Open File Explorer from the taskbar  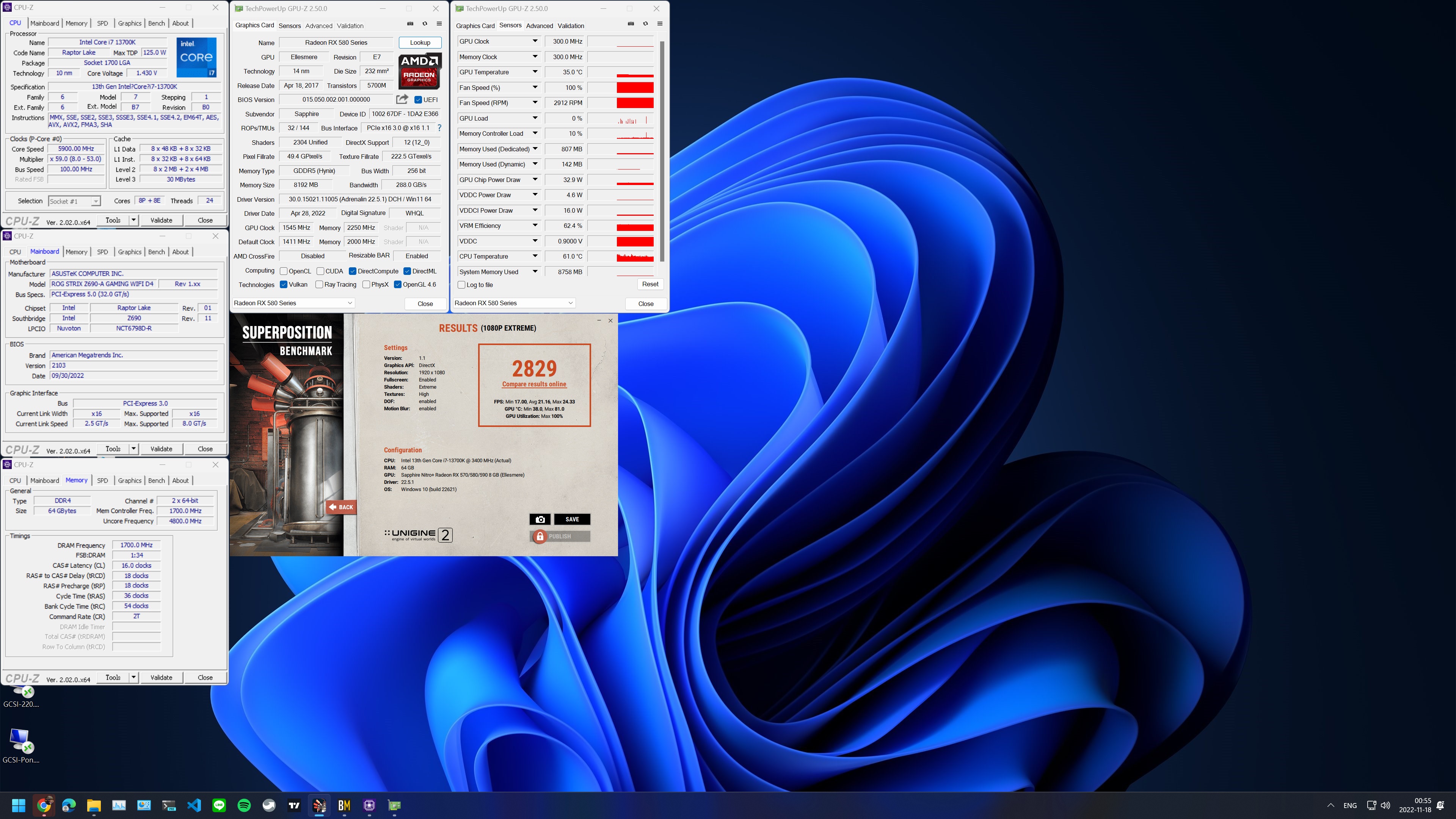tap(94, 805)
